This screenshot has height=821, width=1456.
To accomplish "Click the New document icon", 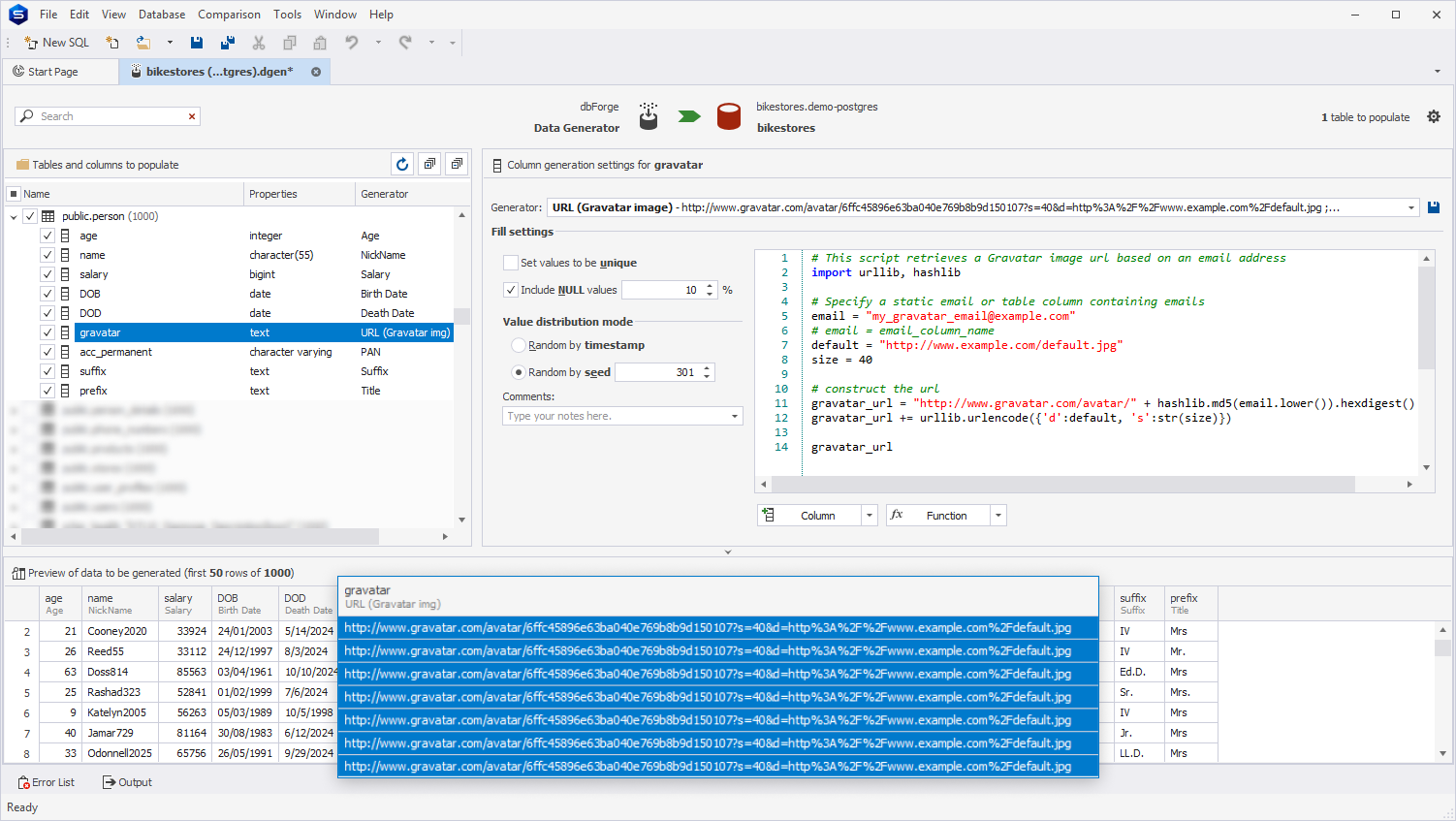I will [x=112, y=43].
